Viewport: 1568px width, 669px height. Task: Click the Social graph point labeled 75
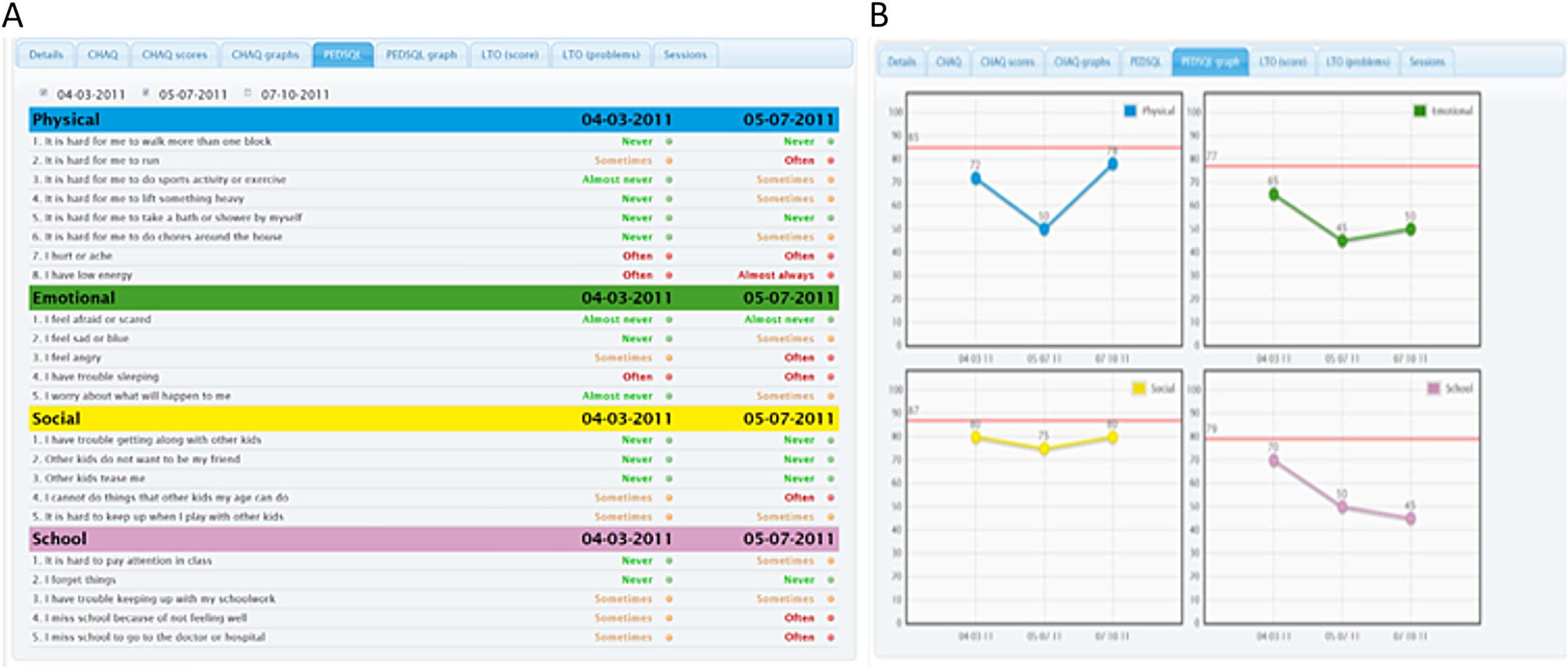[1044, 449]
